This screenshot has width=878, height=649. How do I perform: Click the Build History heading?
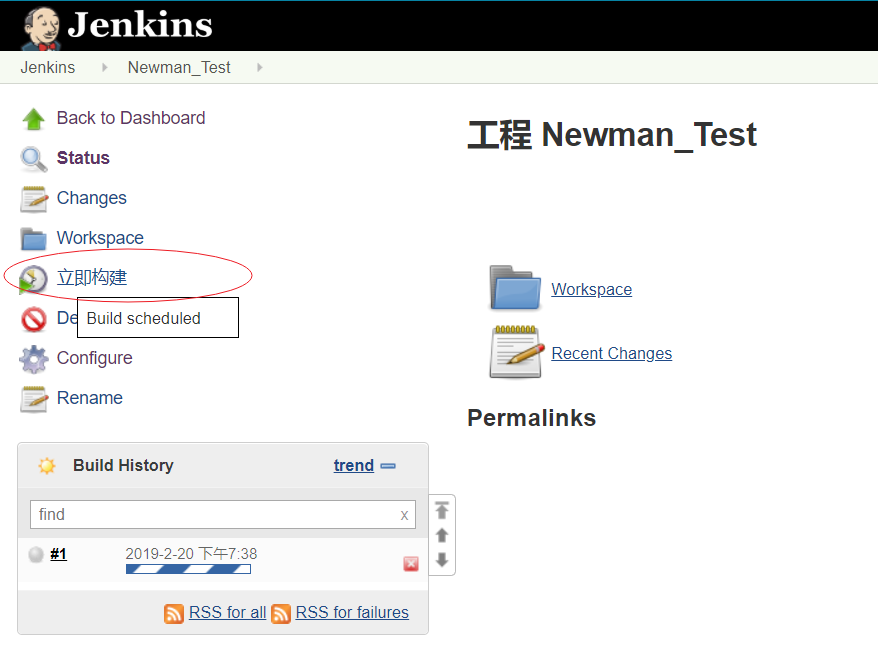click(123, 465)
